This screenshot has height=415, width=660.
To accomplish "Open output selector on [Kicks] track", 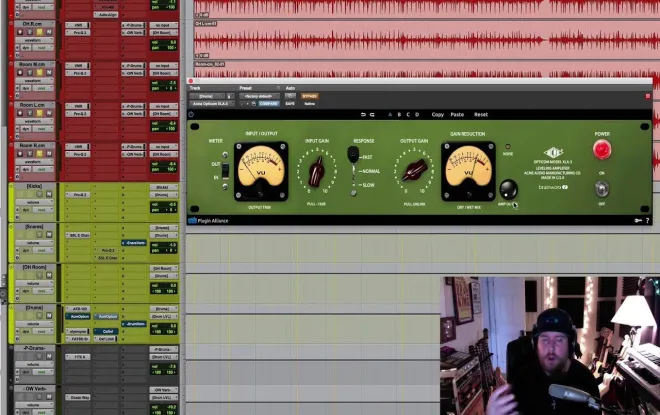I will coord(164,195).
